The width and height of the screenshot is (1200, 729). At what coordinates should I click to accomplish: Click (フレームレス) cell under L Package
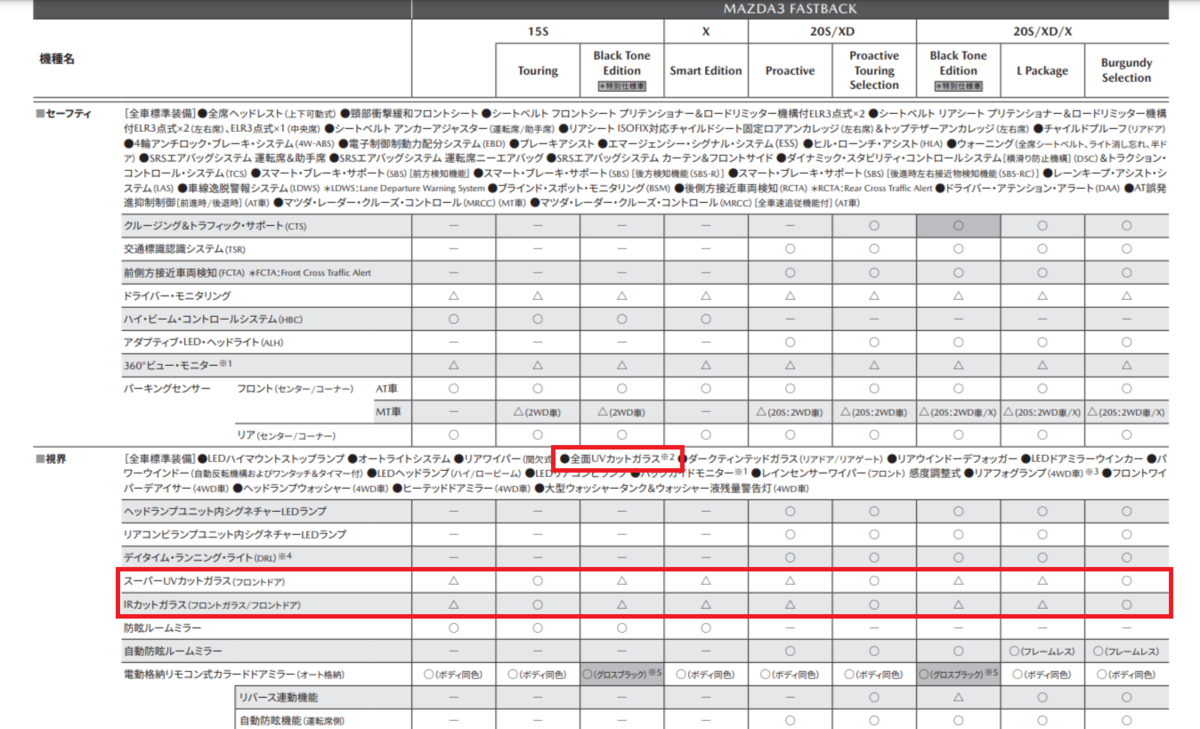tap(1042, 651)
